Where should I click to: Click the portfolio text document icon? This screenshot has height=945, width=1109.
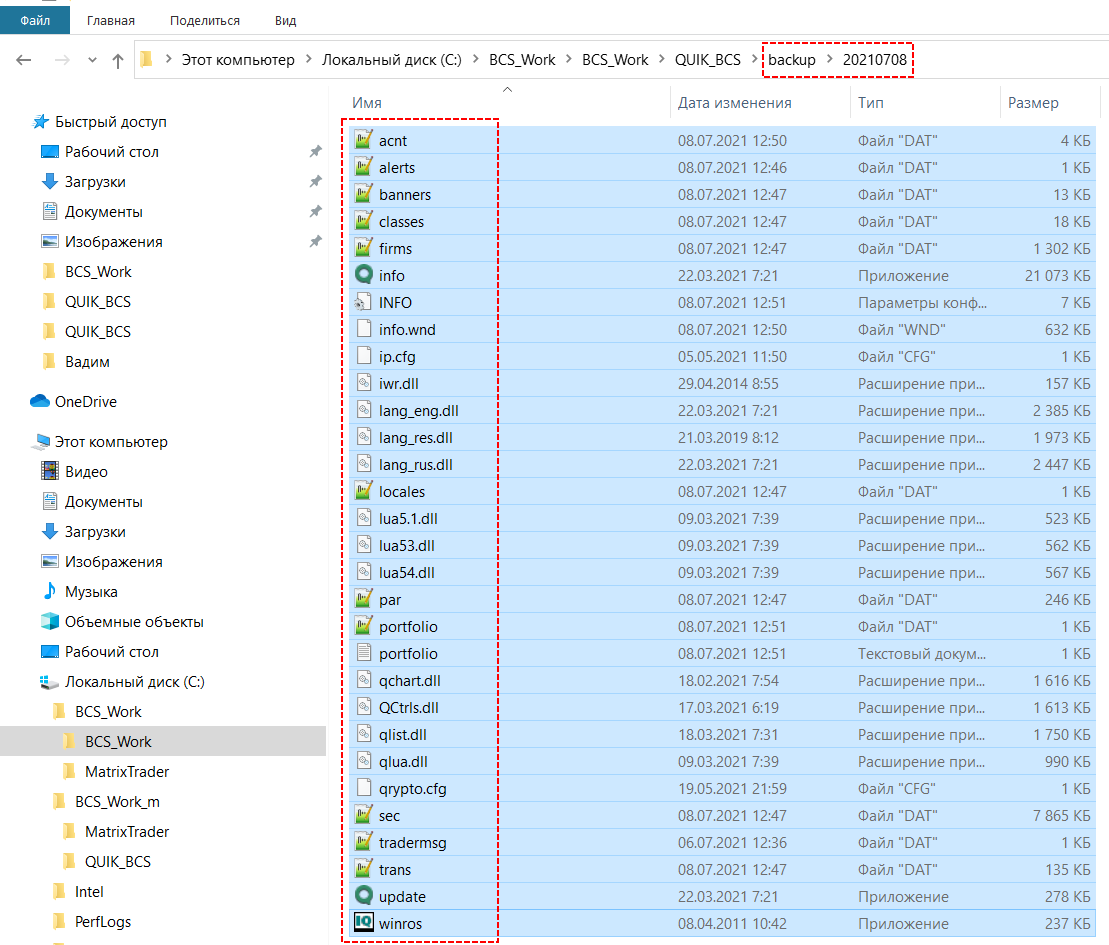pos(364,653)
